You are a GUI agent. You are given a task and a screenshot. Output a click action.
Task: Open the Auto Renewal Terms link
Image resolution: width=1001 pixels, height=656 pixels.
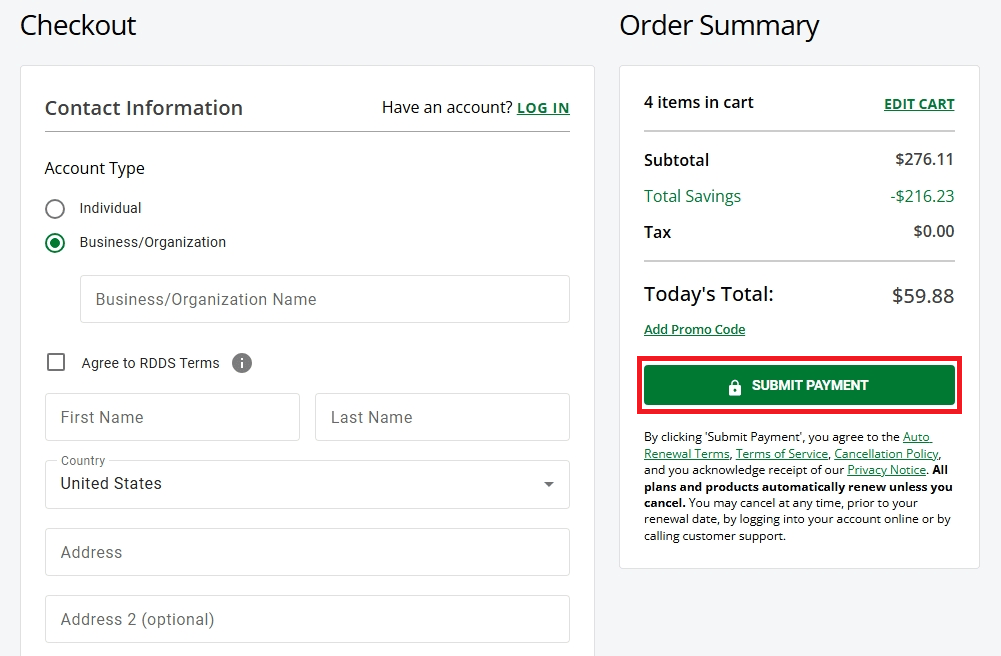click(x=686, y=454)
